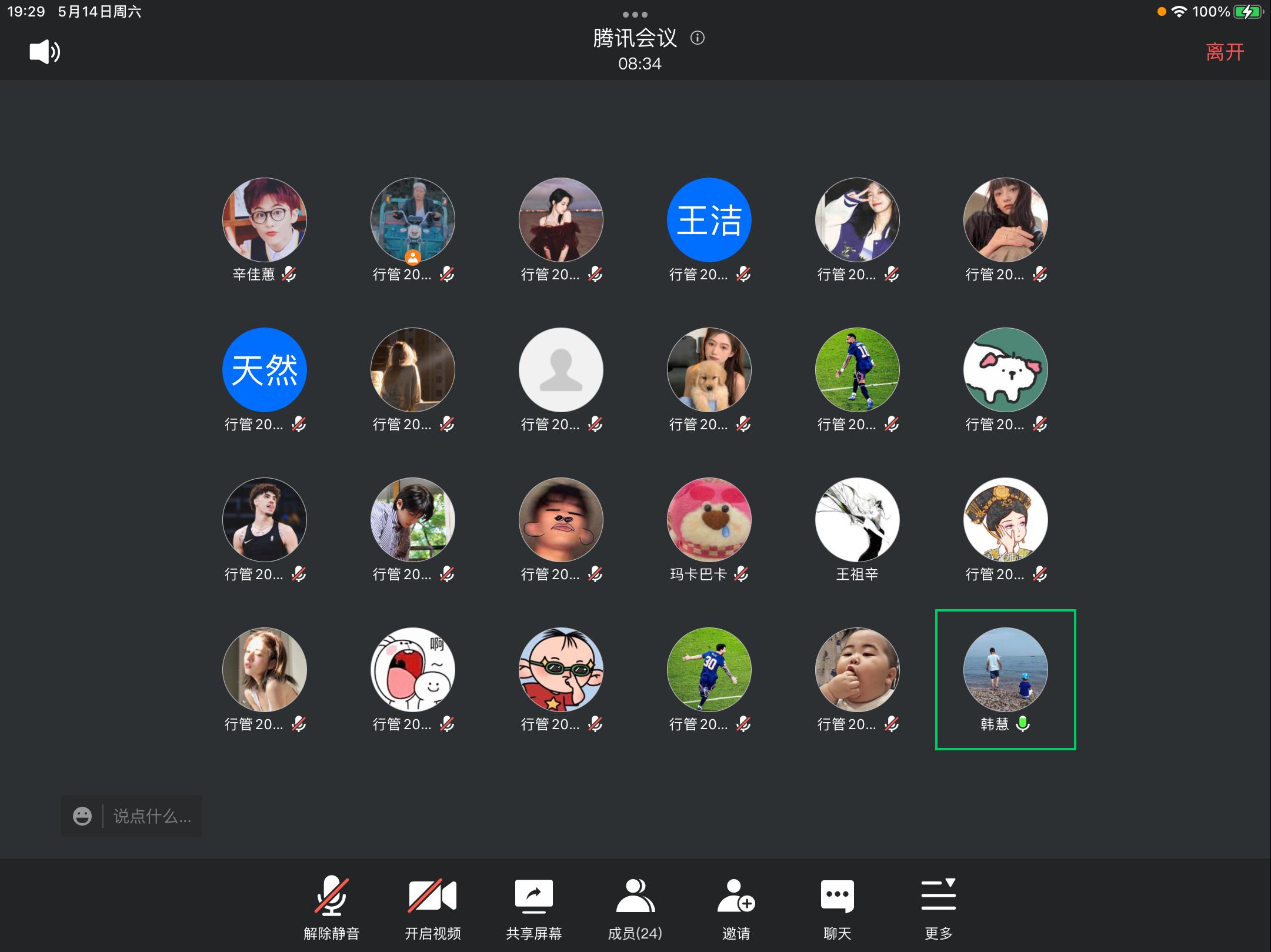Viewport: 1271px width, 952px height.
Task: Tap the speaker audio output icon
Action: click(45, 52)
